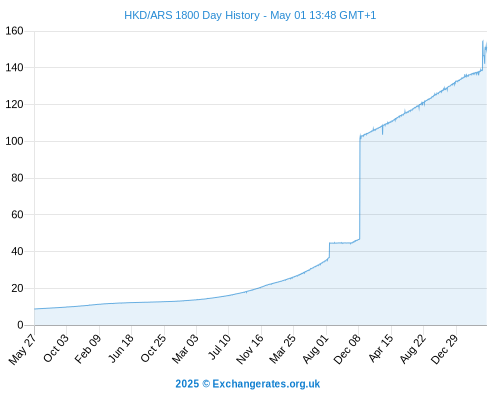Image resolution: width=495 pixels, height=400 pixels.
Task: Select the Dec 08 date label
Action: coord(347,349)
